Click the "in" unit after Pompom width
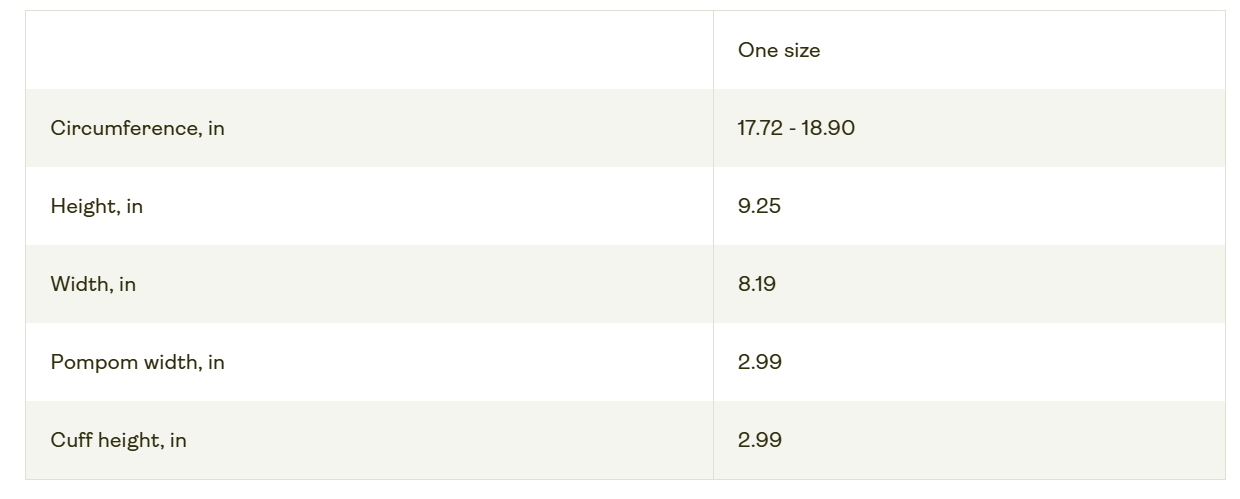Viewport: 1240px width, 499px height. tap(216, 362)
